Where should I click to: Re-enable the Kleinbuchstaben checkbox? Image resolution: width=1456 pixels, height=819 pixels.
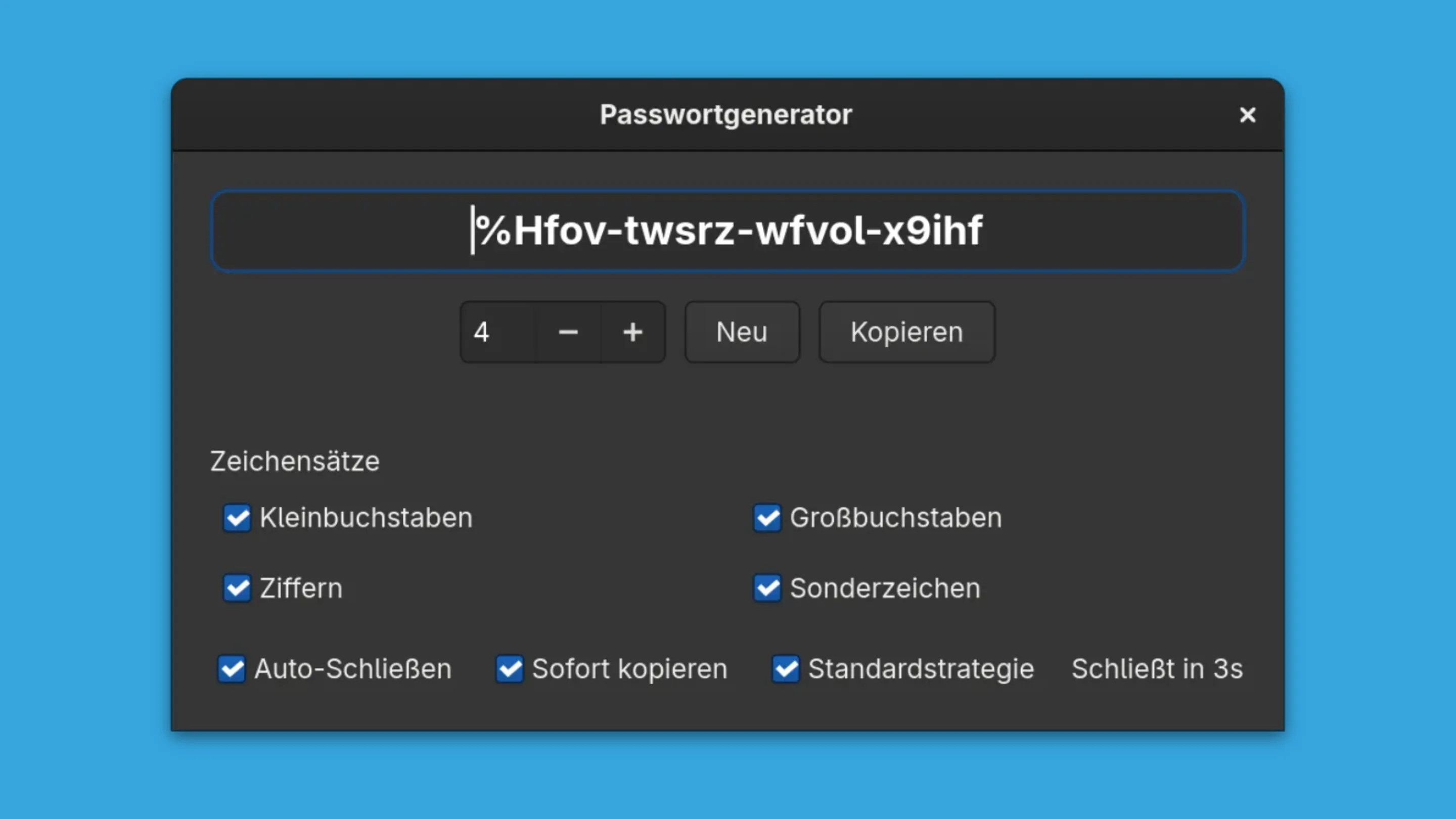[x=237, y=518]
